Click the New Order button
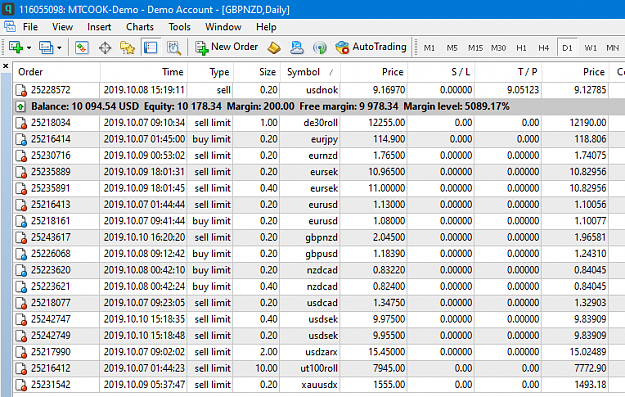Image resolution: width=625 pixels, height=397 pixels. pyautogui.click(x=226, y=47)
